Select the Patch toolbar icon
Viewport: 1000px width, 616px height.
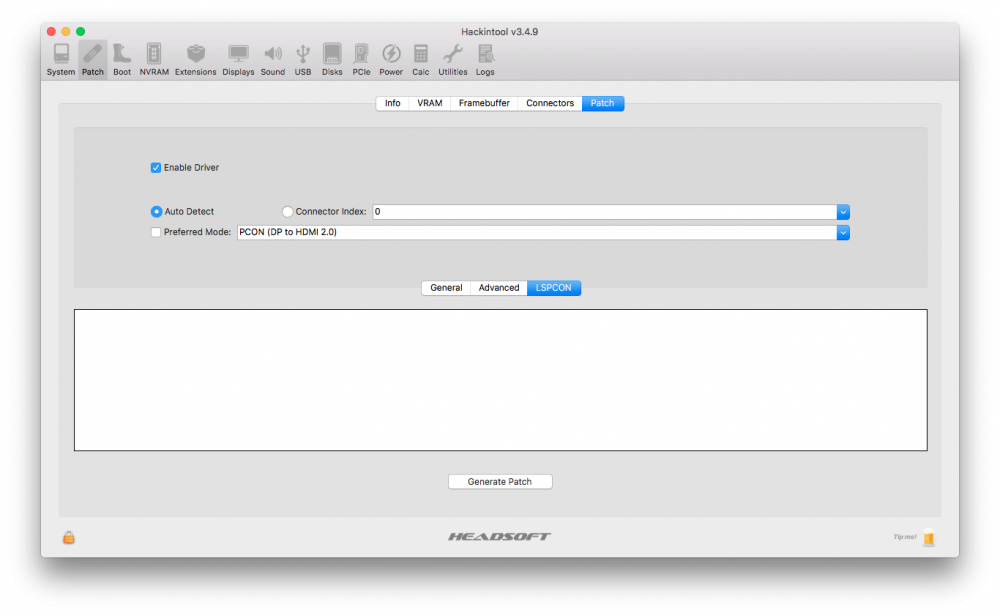coord(92,60)
